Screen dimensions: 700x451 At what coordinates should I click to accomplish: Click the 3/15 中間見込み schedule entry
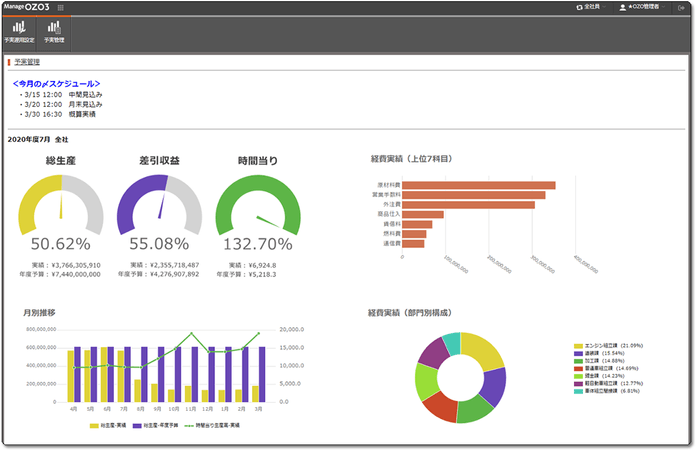pyautogui.click(x=62, y=94)
